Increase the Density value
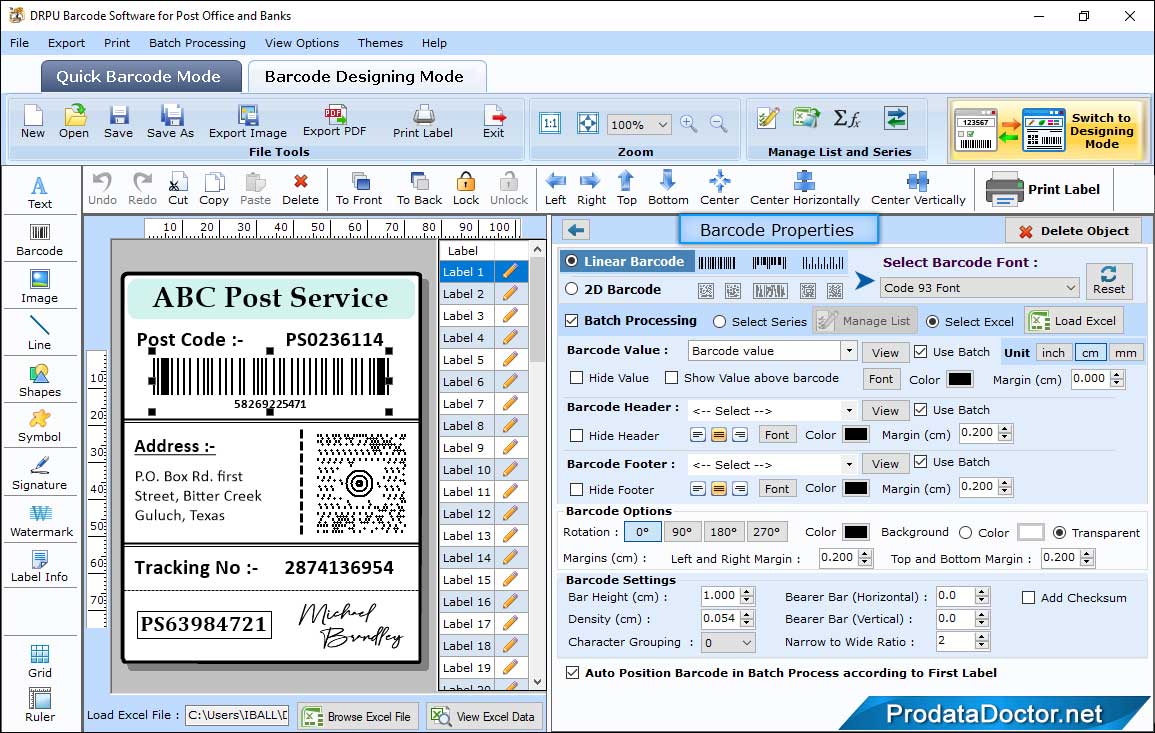Viewport: 1155px width, 733px height. click(748, 614)
